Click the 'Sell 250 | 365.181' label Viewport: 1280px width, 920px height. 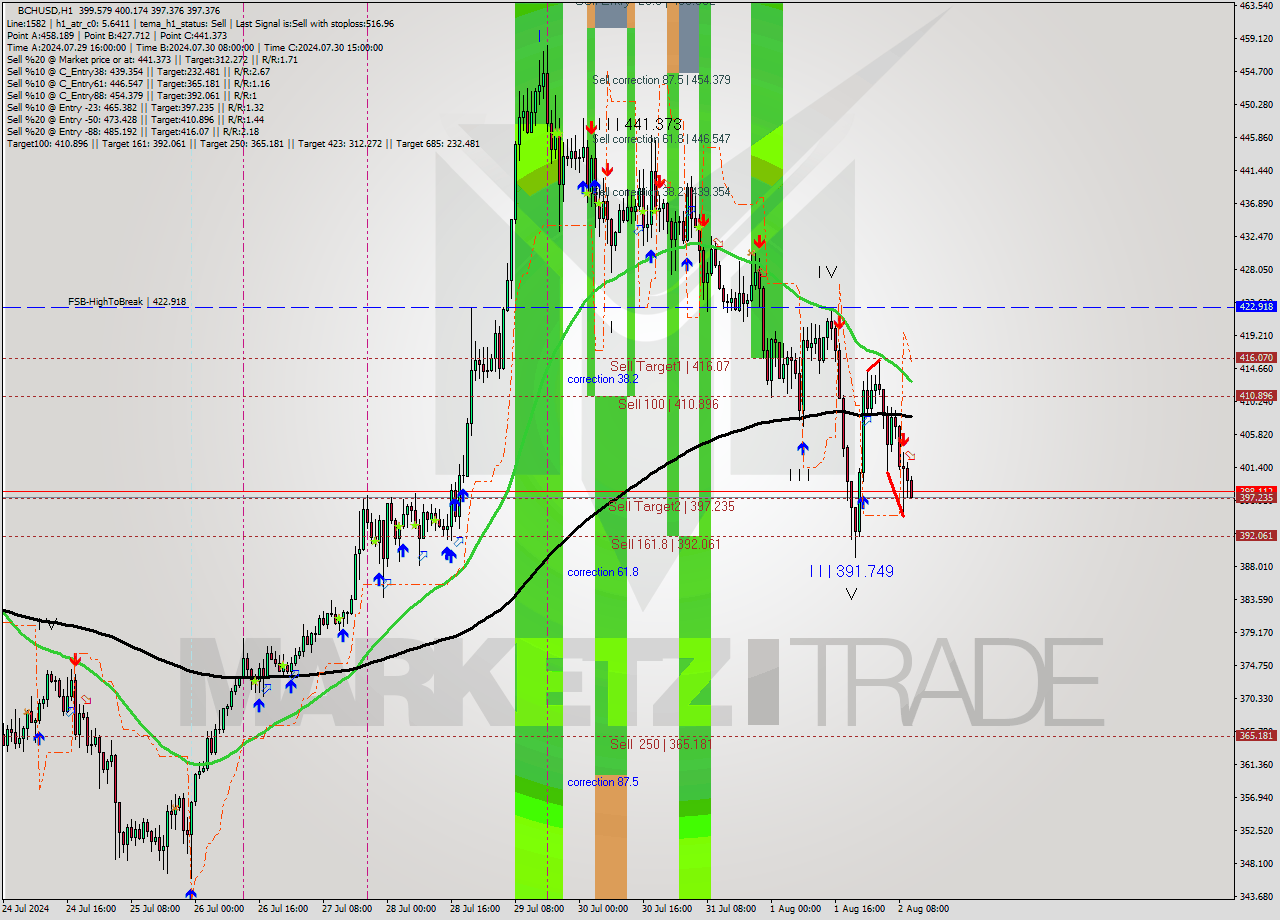(x=661, y=744)
